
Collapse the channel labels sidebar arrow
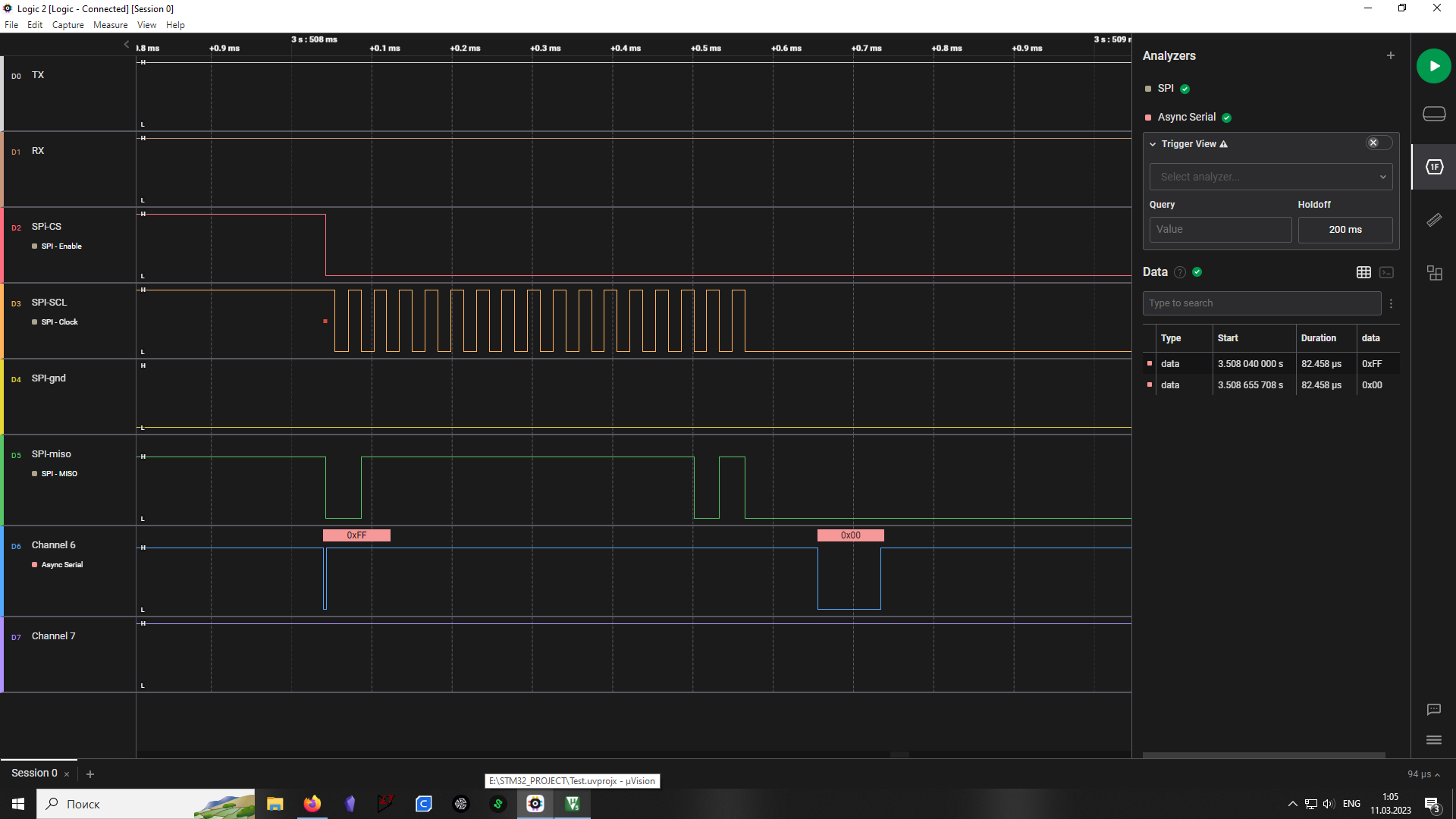point(127,45)
